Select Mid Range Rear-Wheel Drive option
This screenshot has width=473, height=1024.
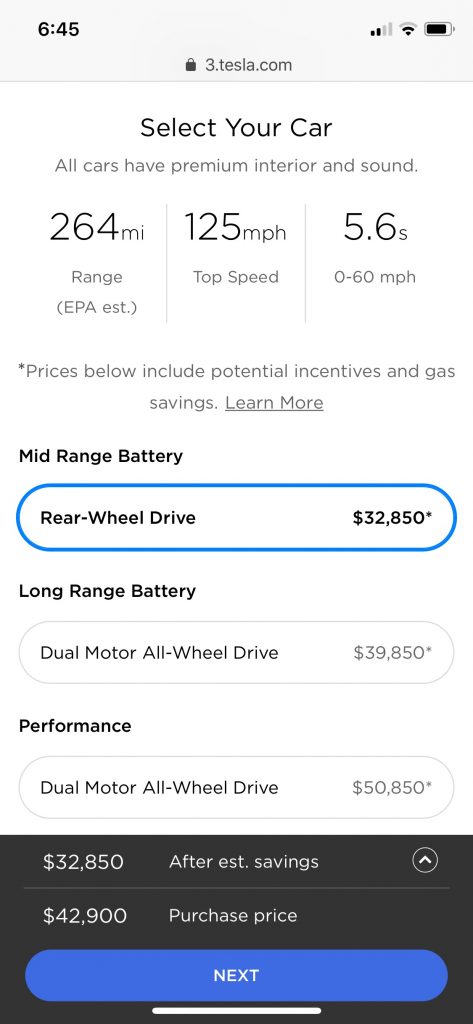236,518
